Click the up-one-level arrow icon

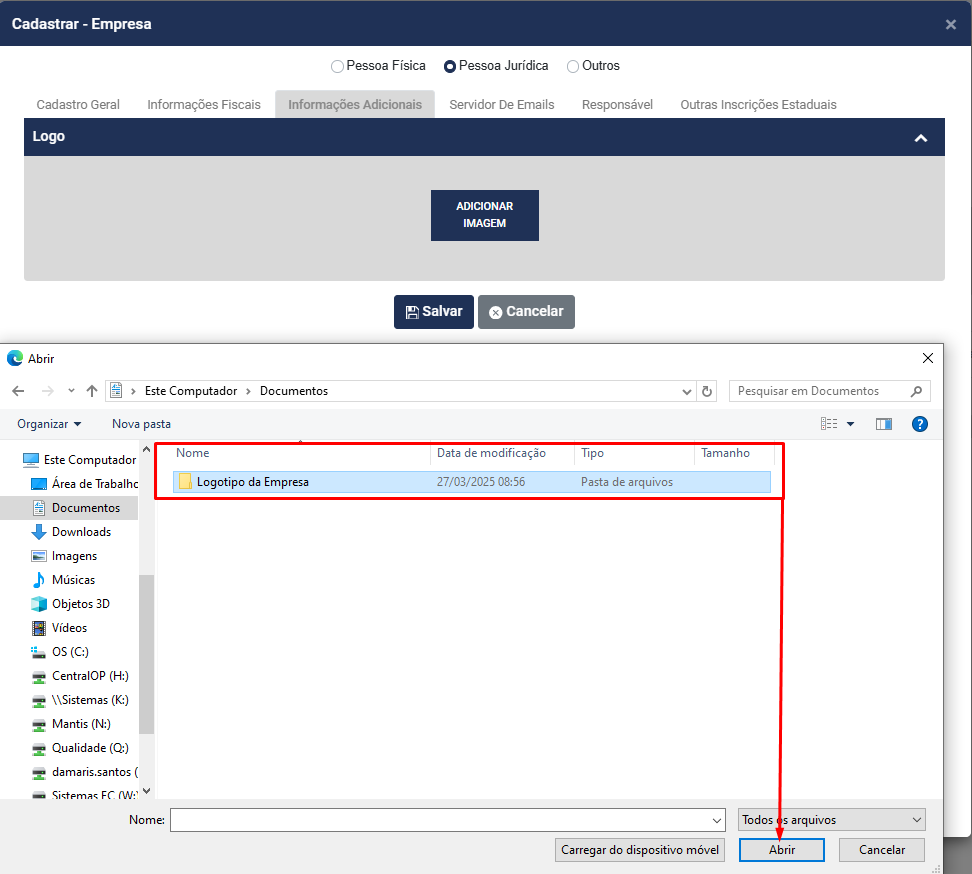pos(92,391)
